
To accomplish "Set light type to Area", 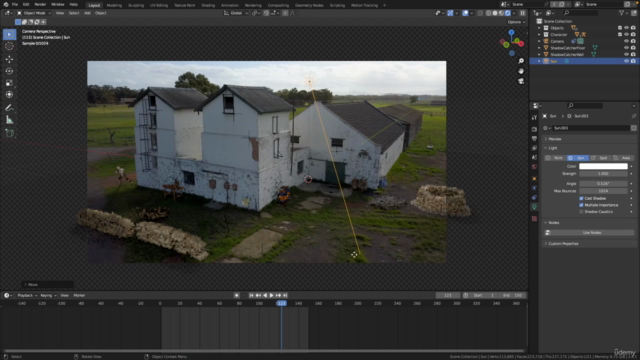I will coord(623,158).
